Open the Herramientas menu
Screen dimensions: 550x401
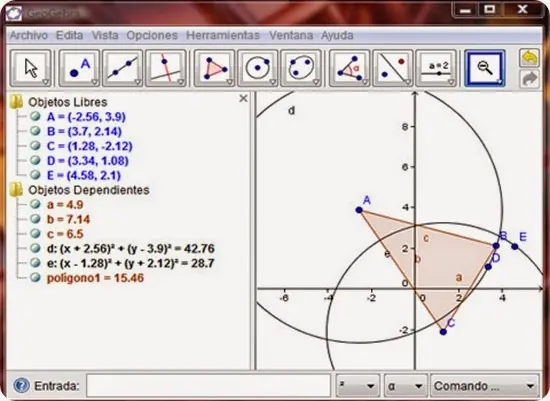(223, 35)
